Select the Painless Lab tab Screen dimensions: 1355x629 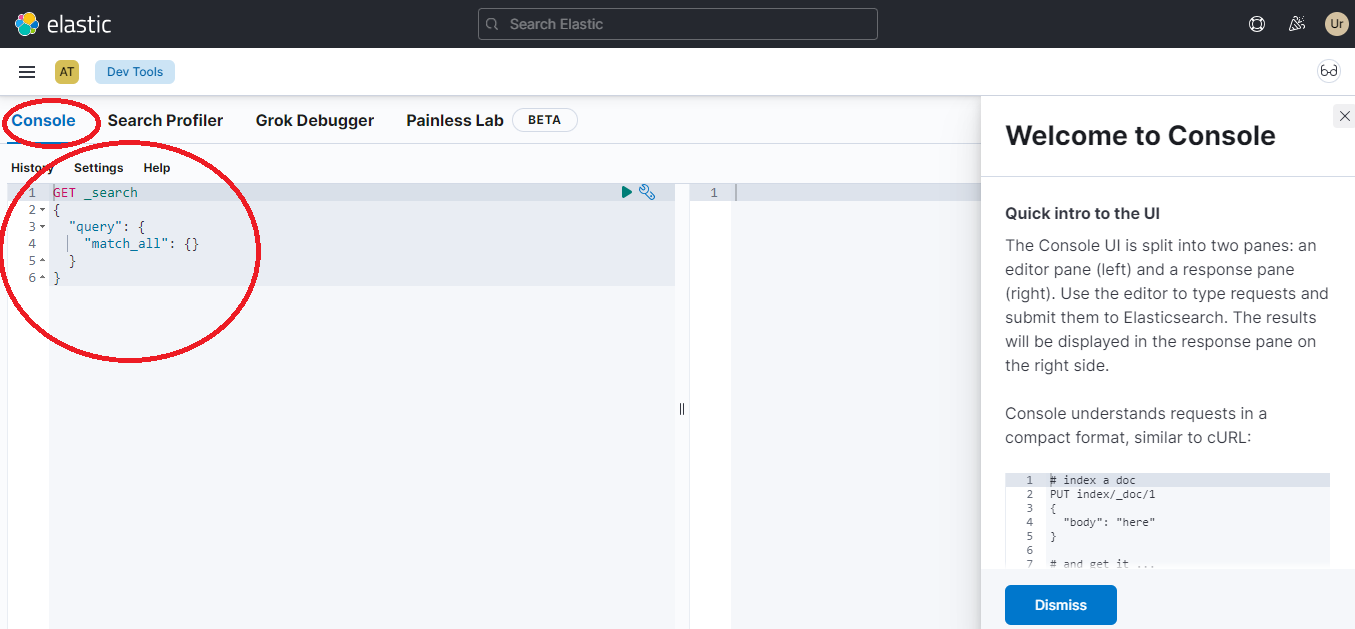point(455,120)
